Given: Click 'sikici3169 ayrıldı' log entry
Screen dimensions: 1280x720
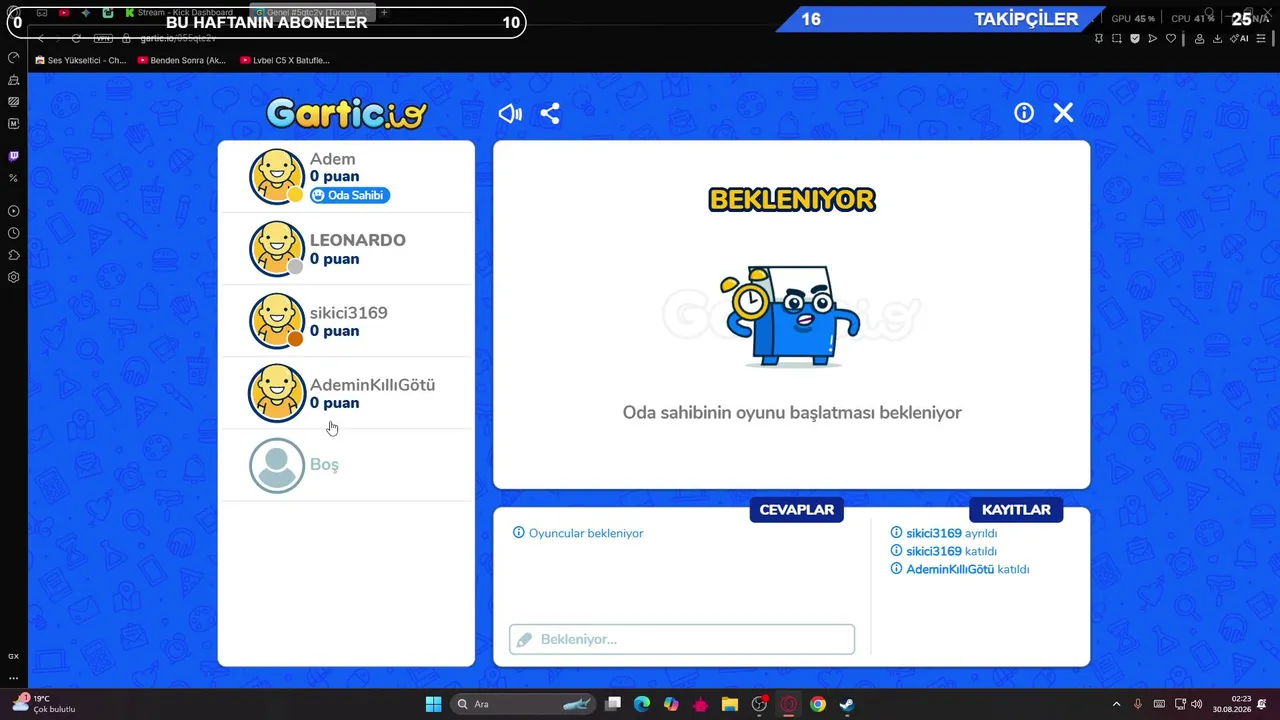Looking at the screenshot, I should pos(944,533).
